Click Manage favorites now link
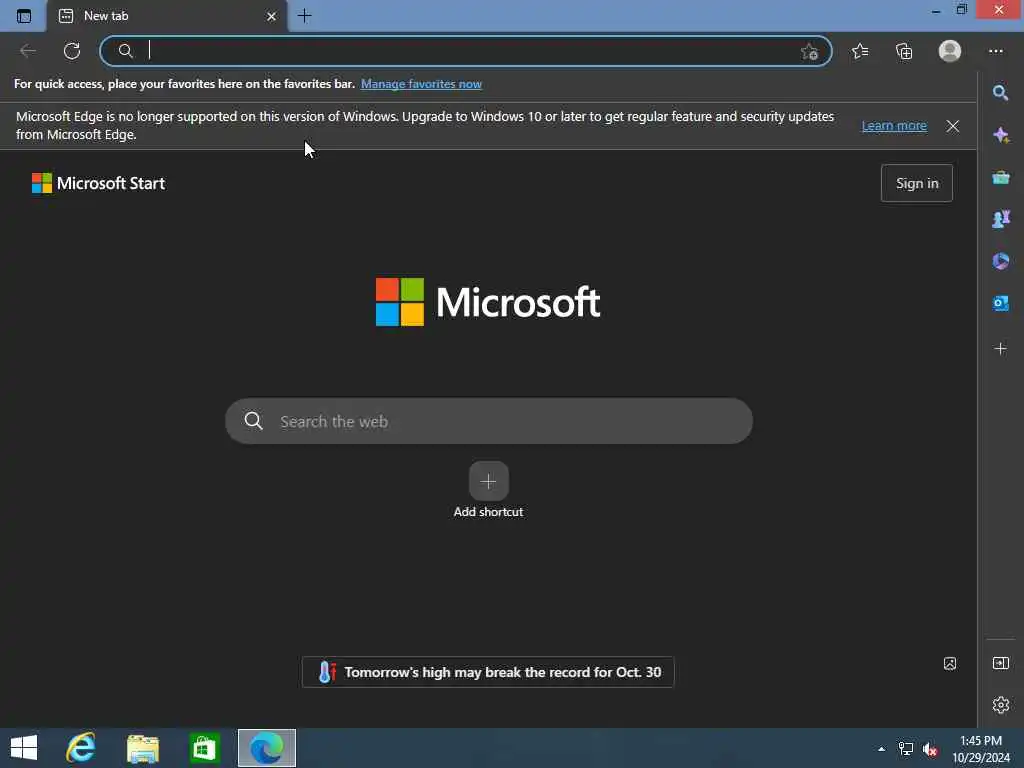Screen dimensions: 1024x768 tap(421, 84)
